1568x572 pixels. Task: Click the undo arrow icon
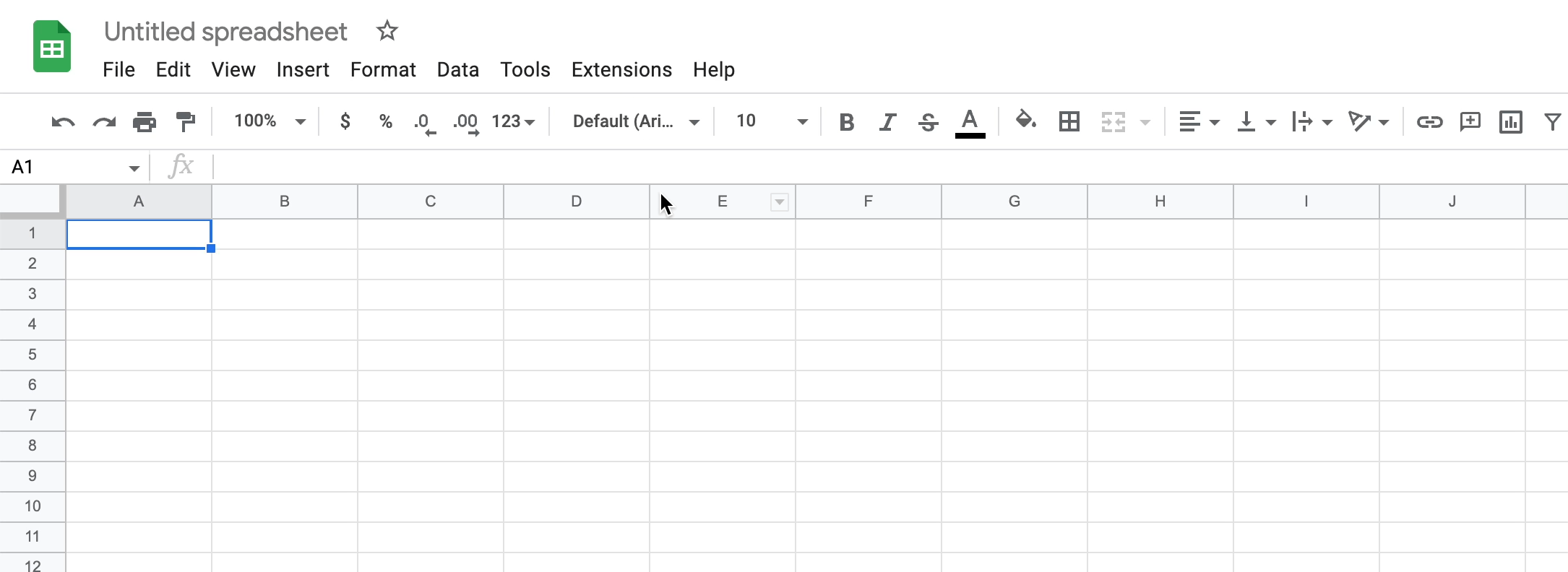63,121
